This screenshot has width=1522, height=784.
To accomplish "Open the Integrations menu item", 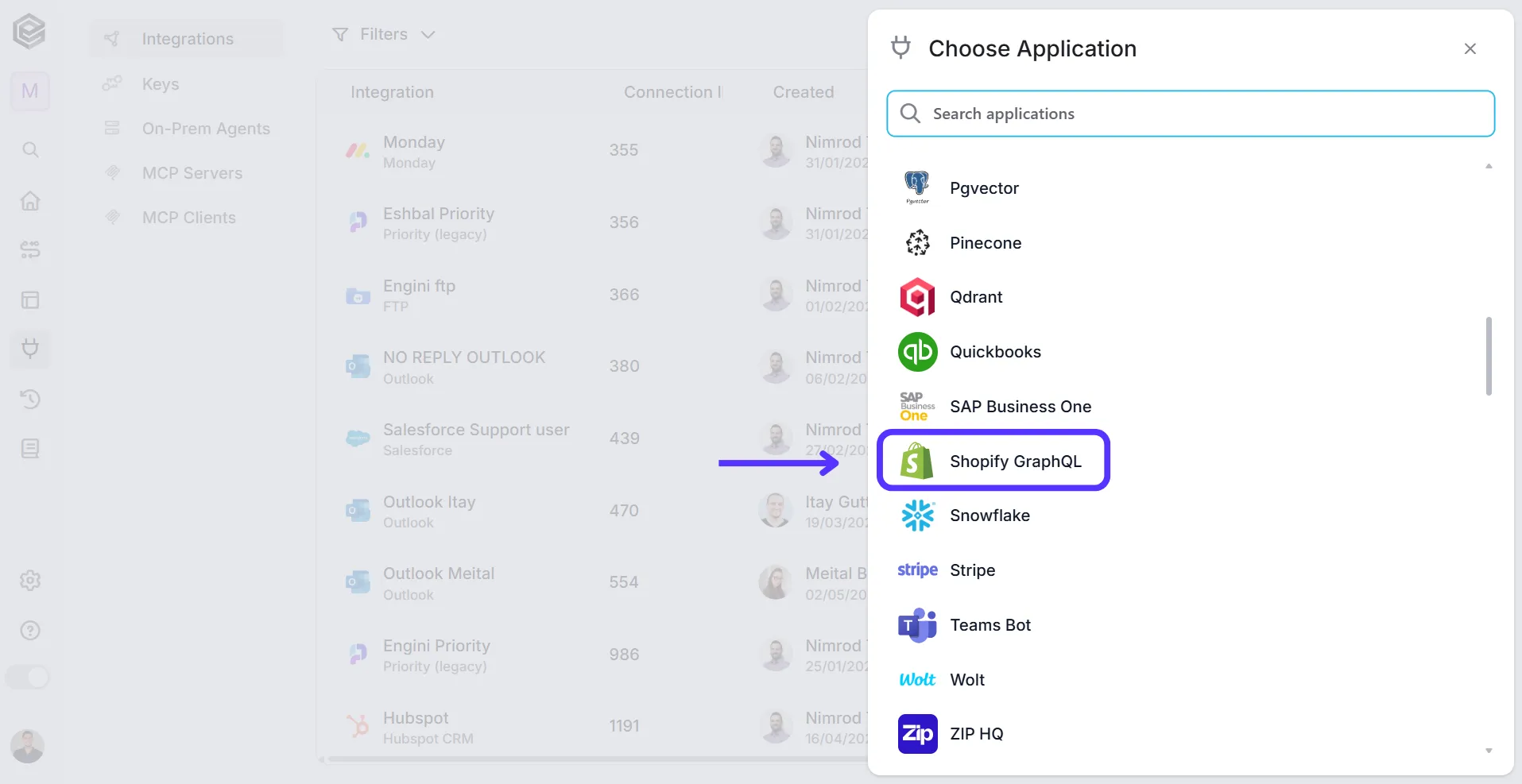I will click(186, 39).
